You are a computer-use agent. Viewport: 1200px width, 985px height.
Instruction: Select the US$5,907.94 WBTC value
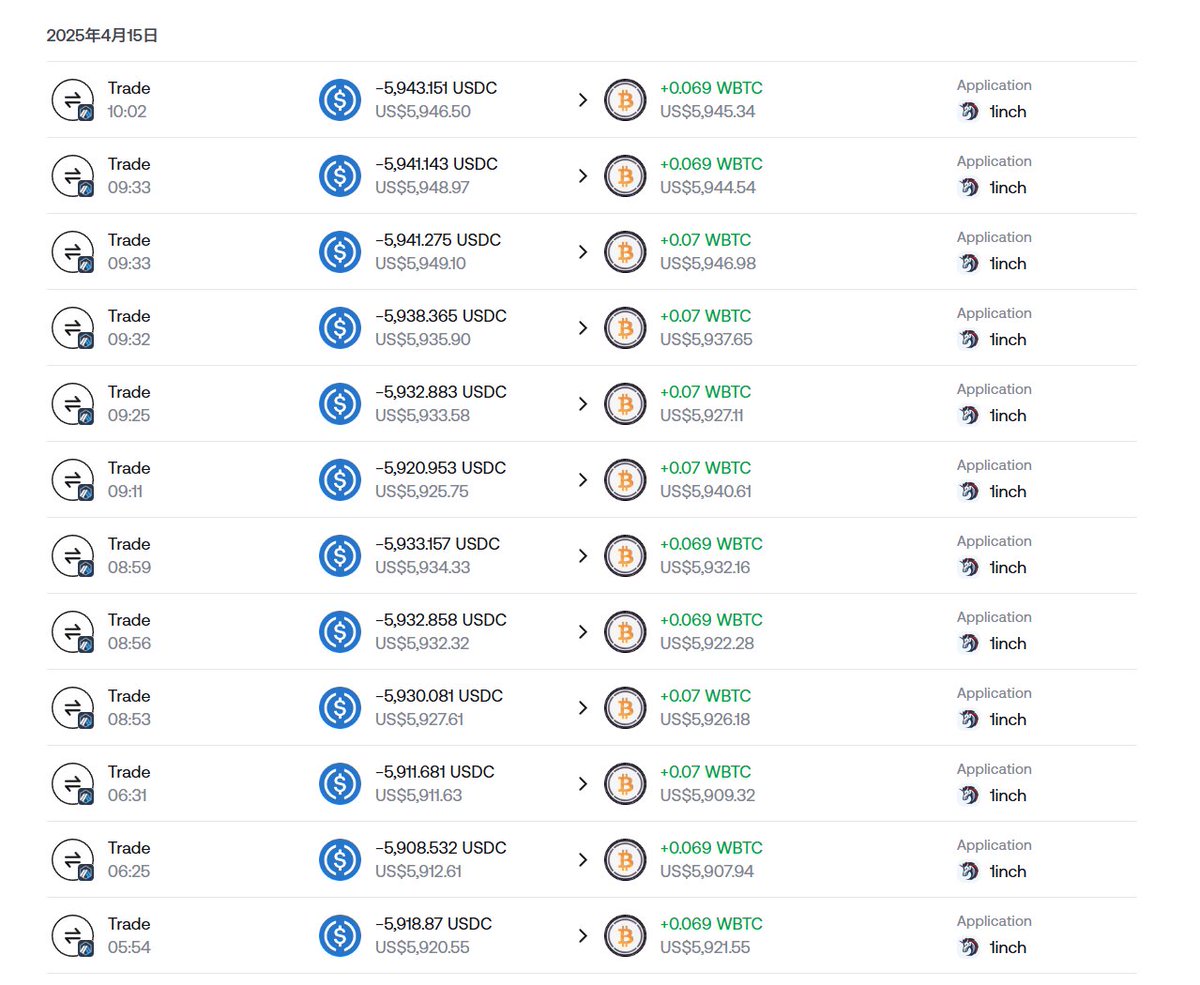click(x=706, y=872)
